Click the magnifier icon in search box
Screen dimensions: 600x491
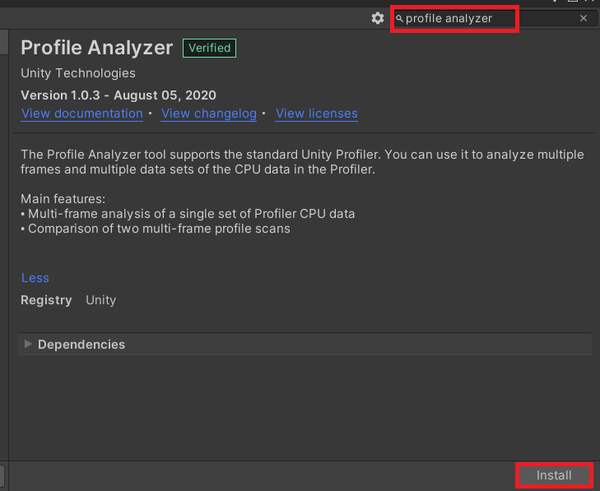click(400, 18)
